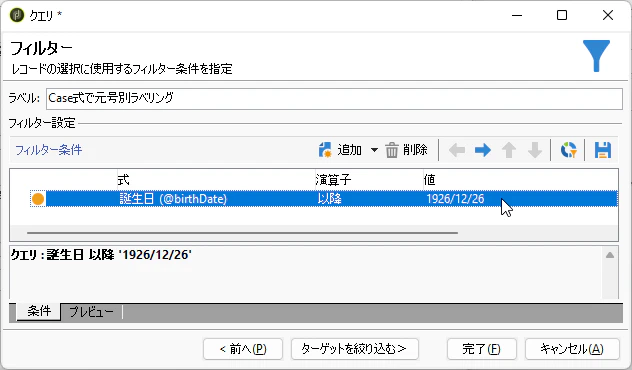Click the save floppy disk icon
Image resolution: width=632 pixels, height=370 pixels.
point(603,150)
